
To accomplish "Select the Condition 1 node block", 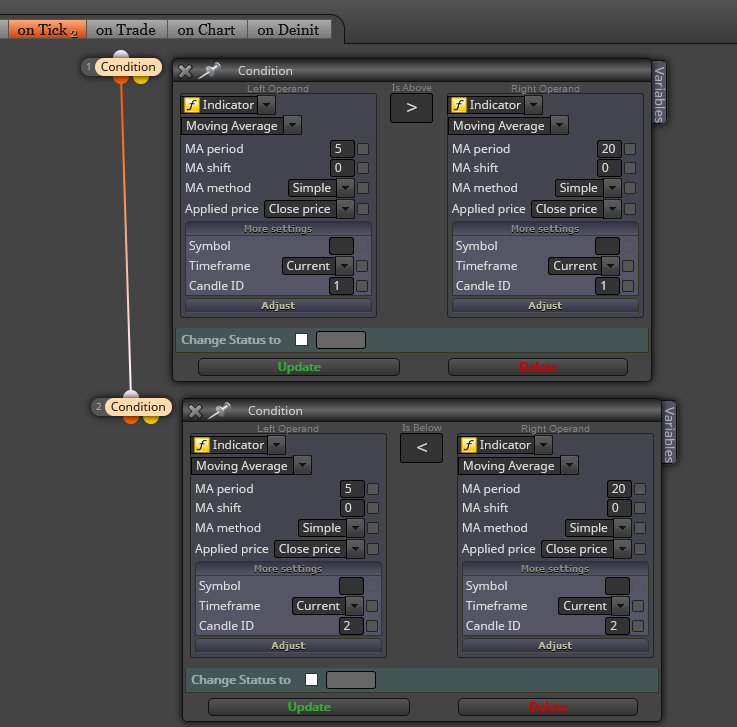I will 128,67.
